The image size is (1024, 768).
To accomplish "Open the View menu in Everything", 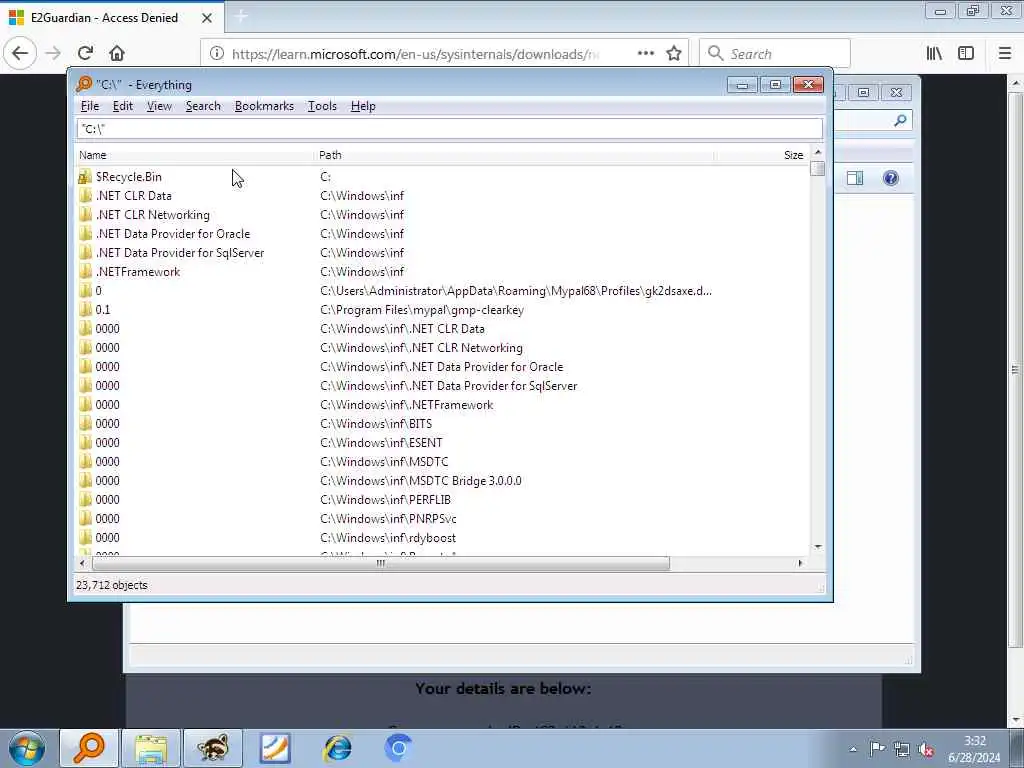I will (x=159, y=106).
